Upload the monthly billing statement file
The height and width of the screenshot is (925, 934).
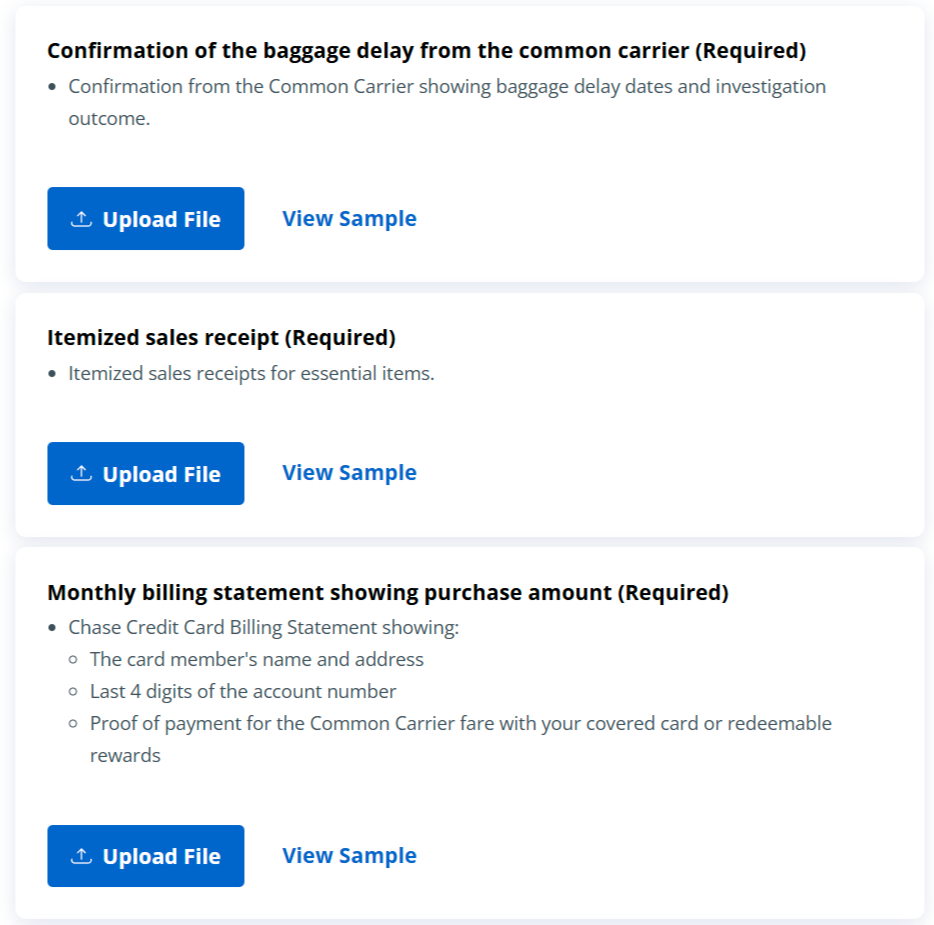click(x=146, y=856)
